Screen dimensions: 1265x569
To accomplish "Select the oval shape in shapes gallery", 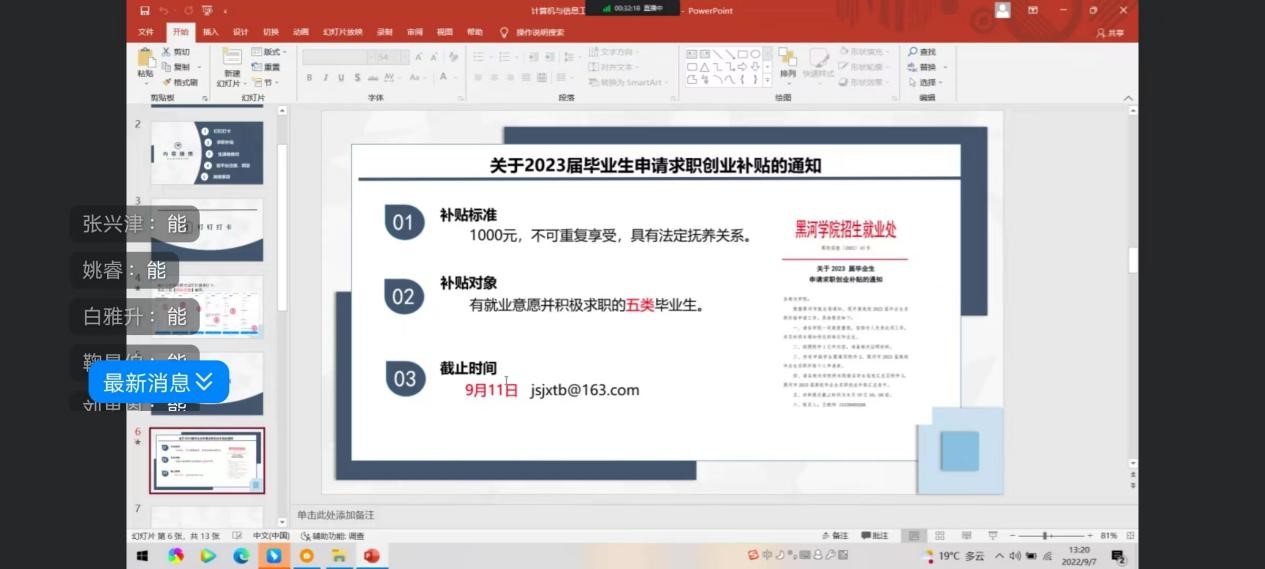I will pyautogui.click(x=755, y=54).
